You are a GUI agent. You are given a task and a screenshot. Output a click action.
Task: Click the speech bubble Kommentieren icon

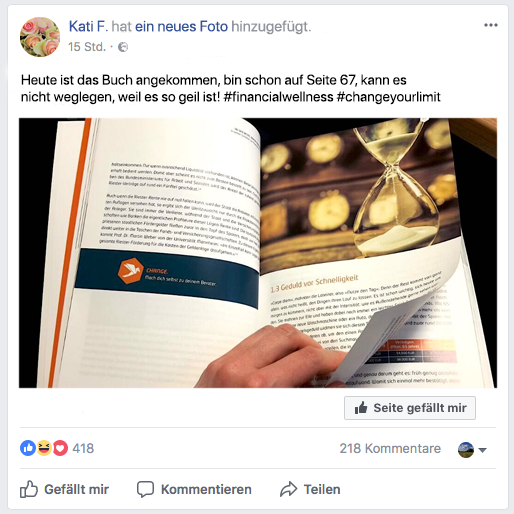point(145,489)
